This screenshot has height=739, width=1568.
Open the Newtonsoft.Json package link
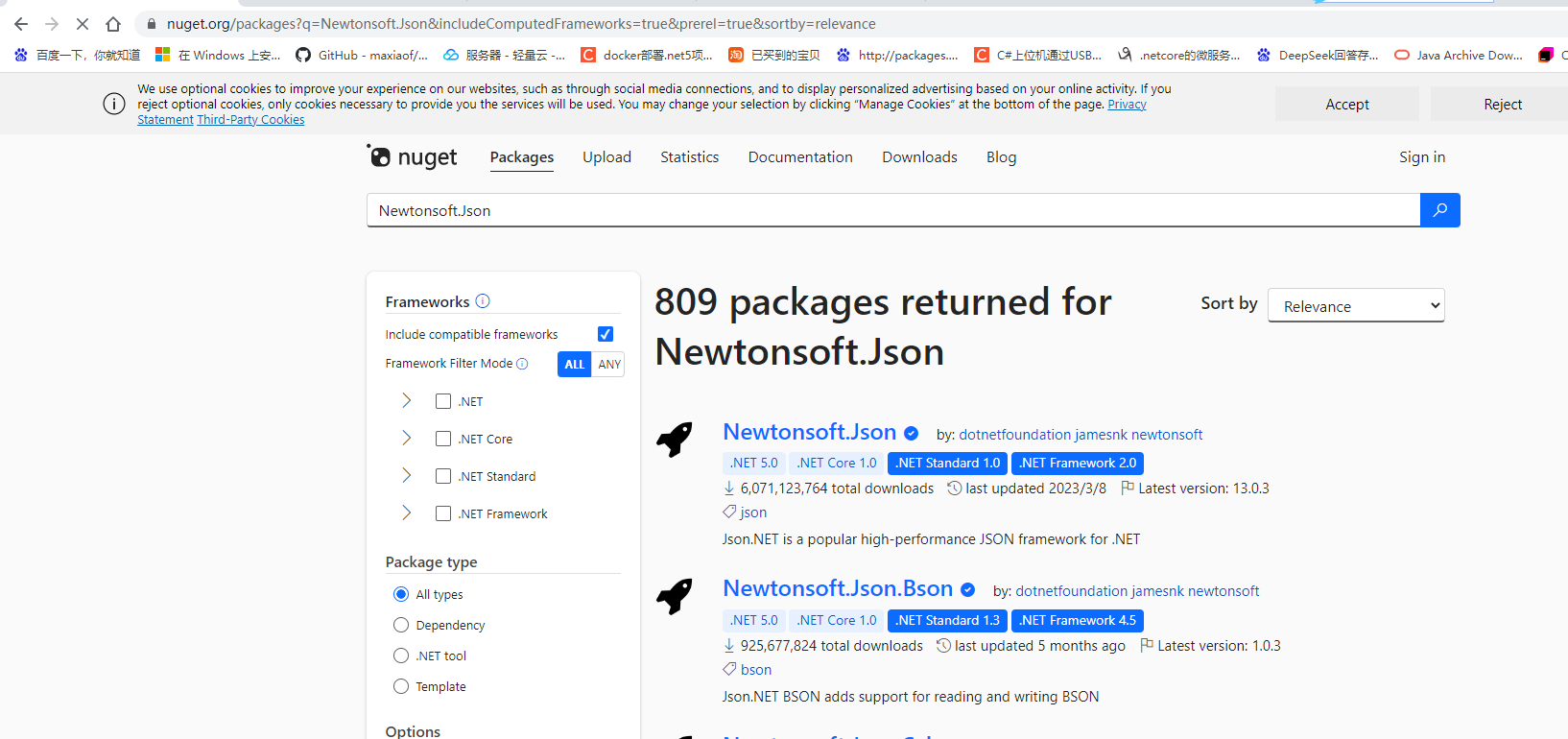tap(809, 432)
